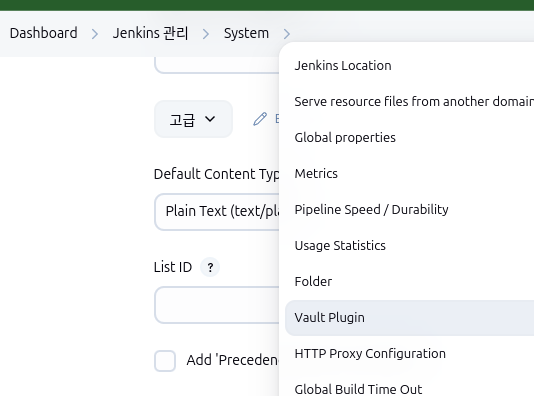Focus the List ID input field
The height and width of the screenshot is (396, 534).
[217, 305]
